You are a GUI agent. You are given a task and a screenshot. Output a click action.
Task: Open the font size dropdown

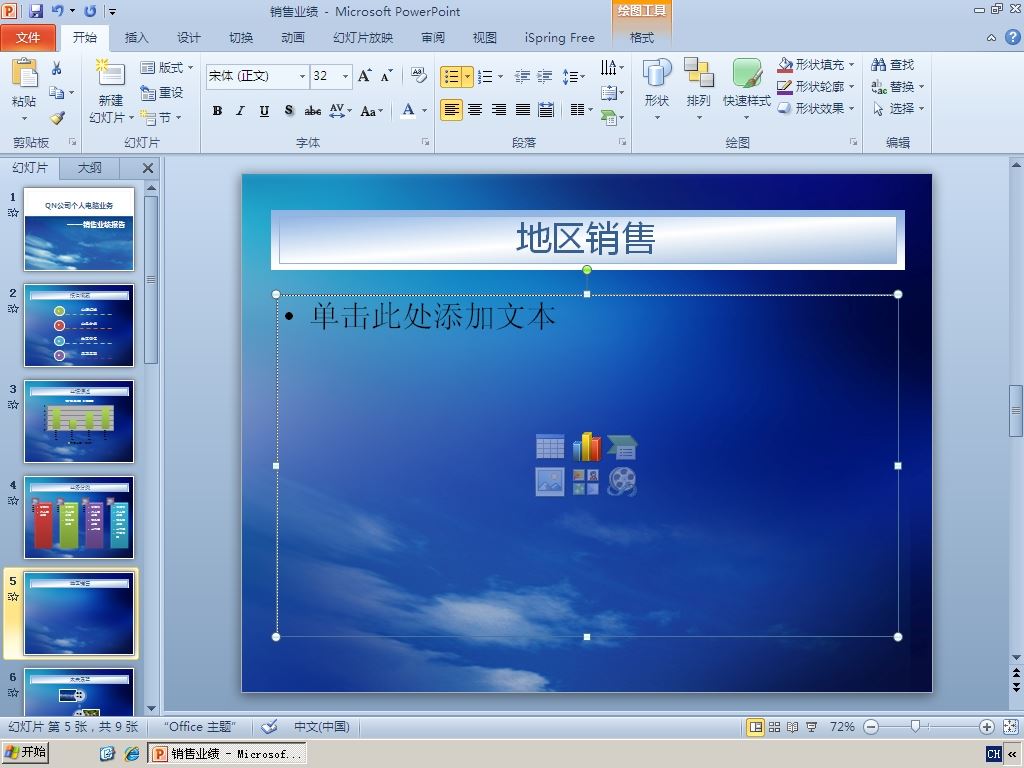(x=345, y=76)
